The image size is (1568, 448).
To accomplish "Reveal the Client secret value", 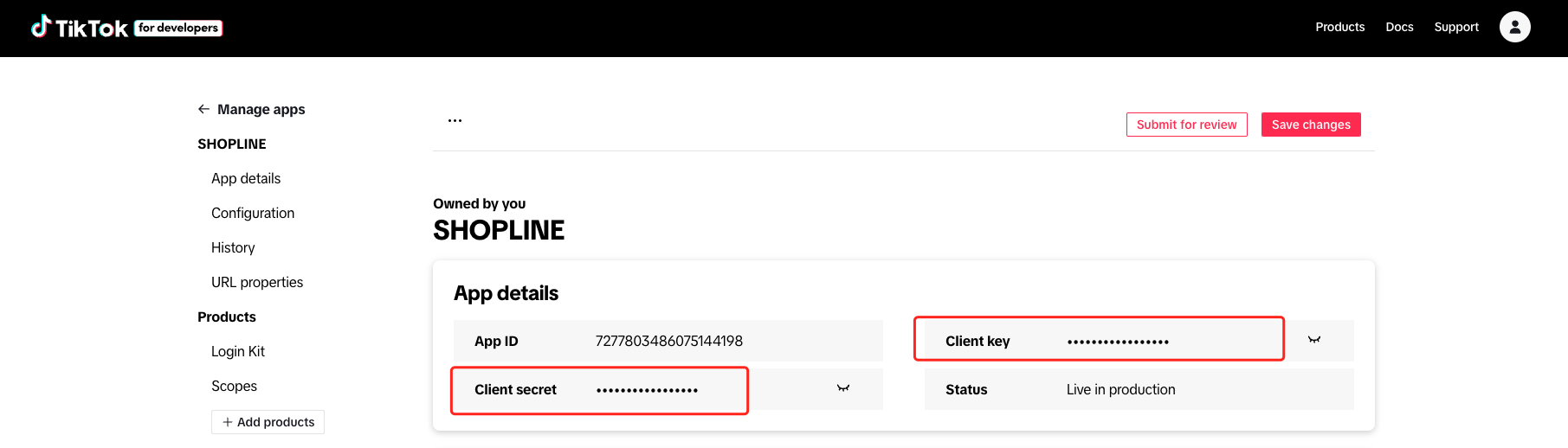I will click(x=842, y=388).
